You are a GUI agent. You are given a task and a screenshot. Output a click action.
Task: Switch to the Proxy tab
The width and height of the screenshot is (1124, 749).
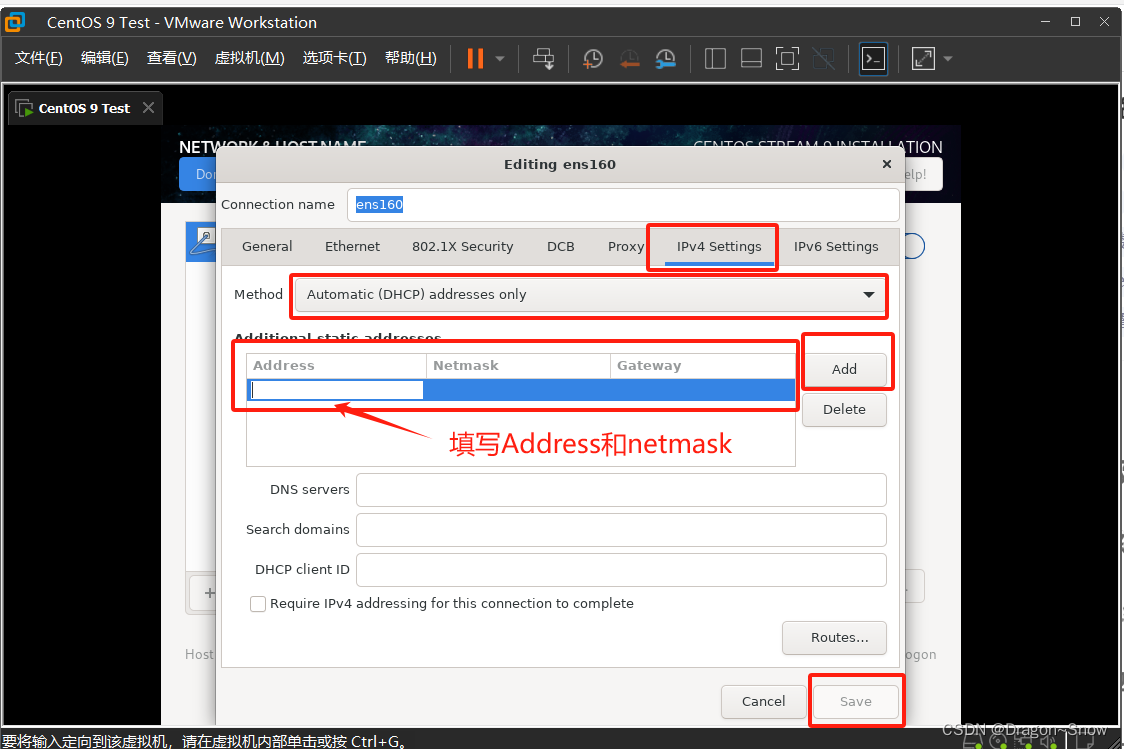point(626,247)
